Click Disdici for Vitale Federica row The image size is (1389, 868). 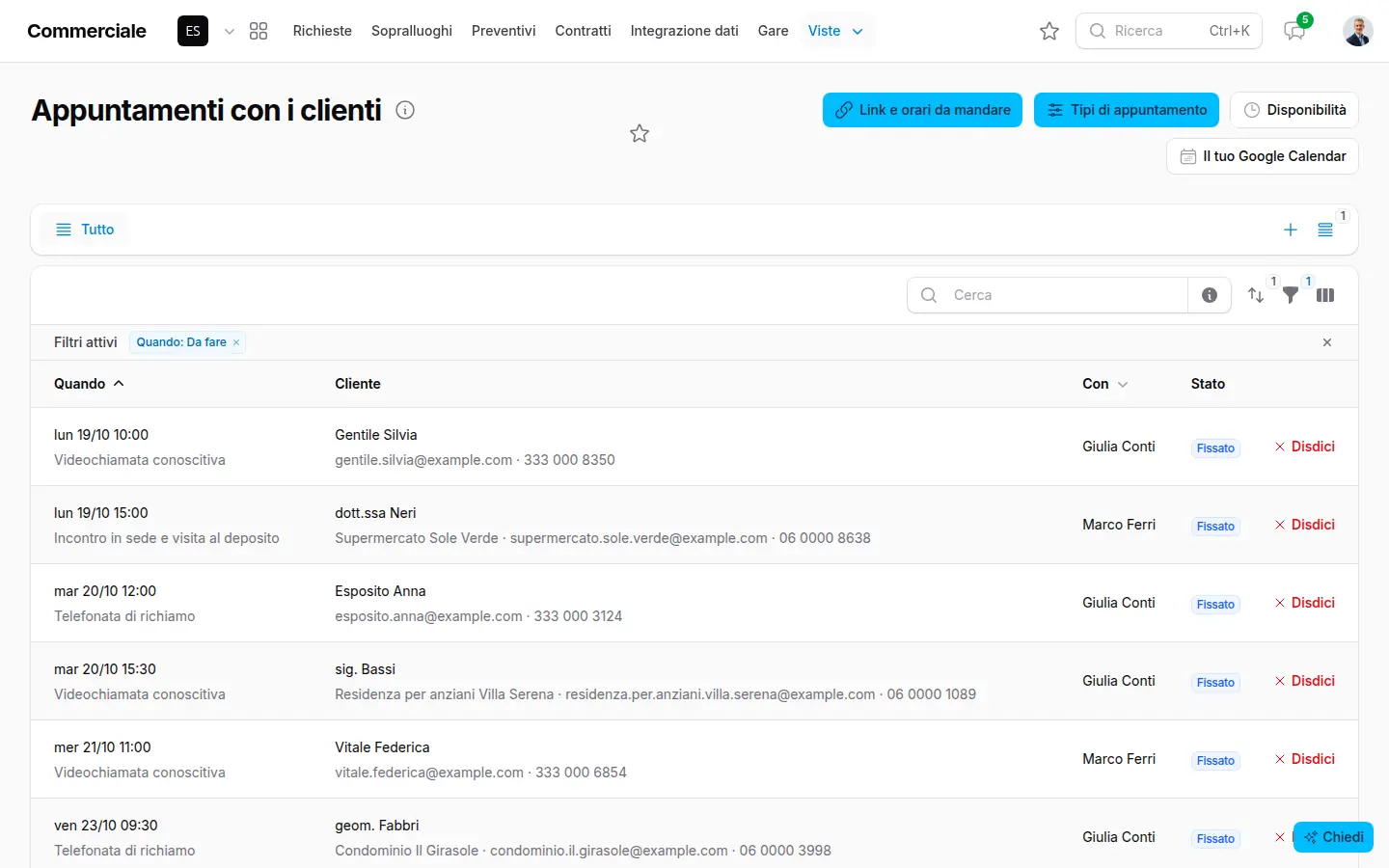click(x=1305, y=759)
